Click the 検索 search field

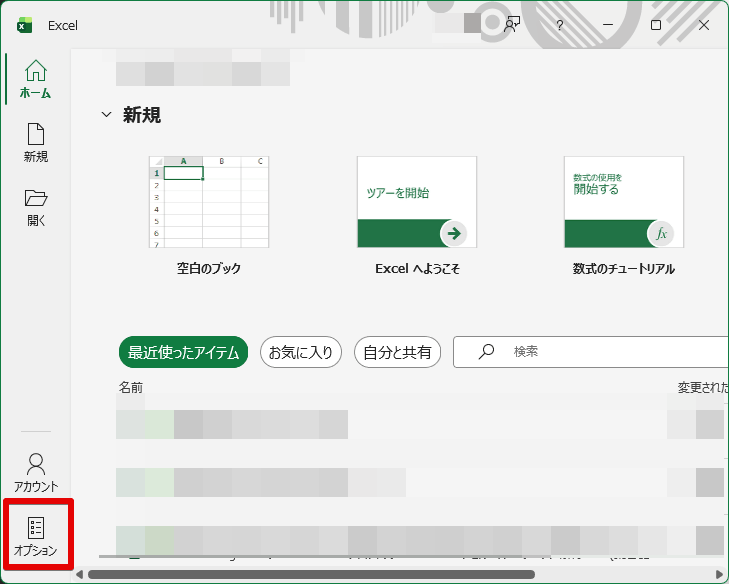point(591,352)
